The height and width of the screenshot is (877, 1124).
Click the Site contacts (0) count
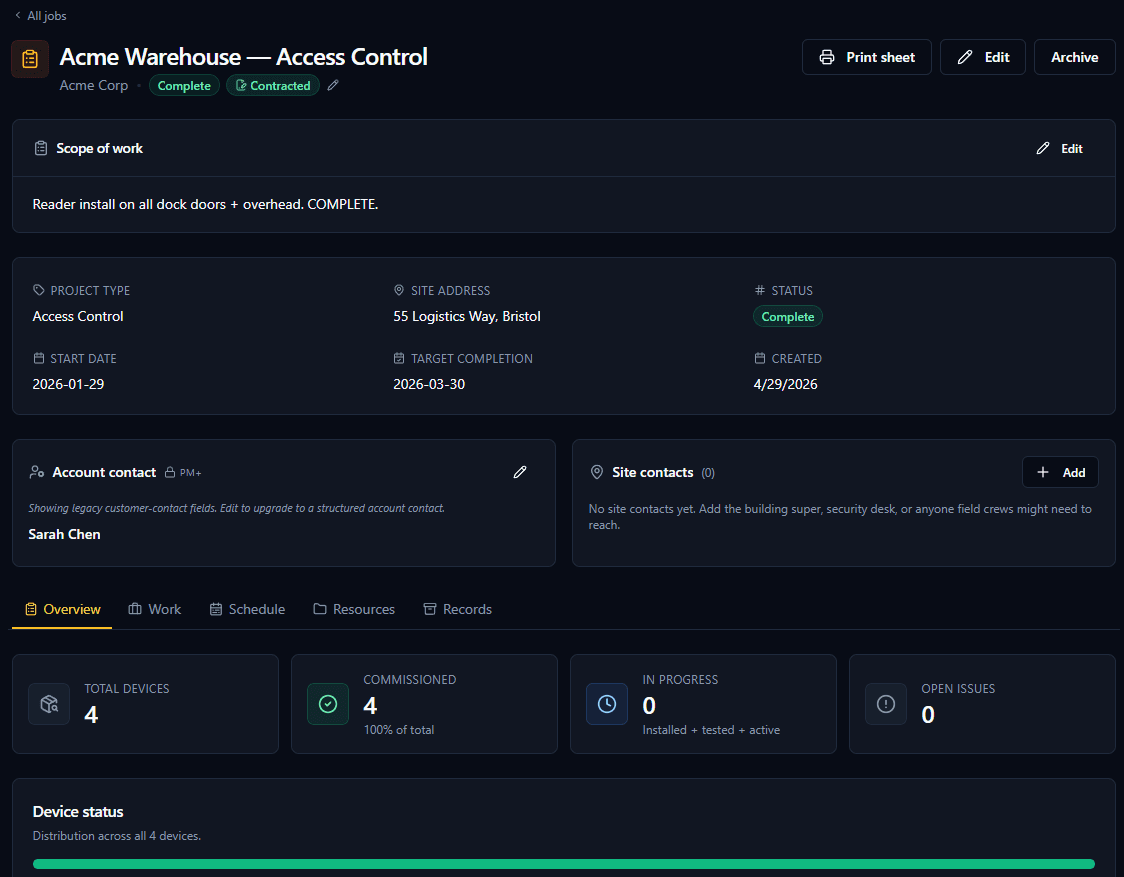click(x=708, y=473)
